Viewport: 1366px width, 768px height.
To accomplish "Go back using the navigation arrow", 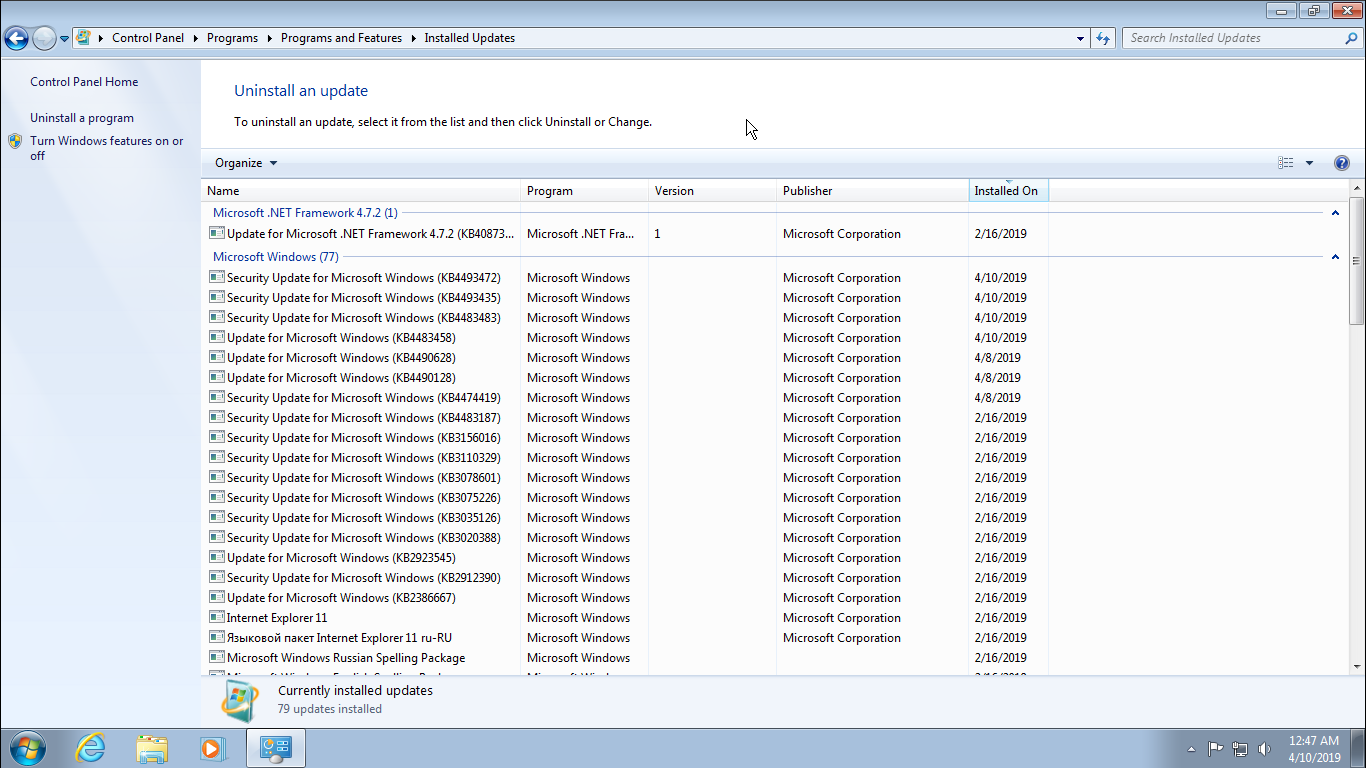I will [16, 38].
